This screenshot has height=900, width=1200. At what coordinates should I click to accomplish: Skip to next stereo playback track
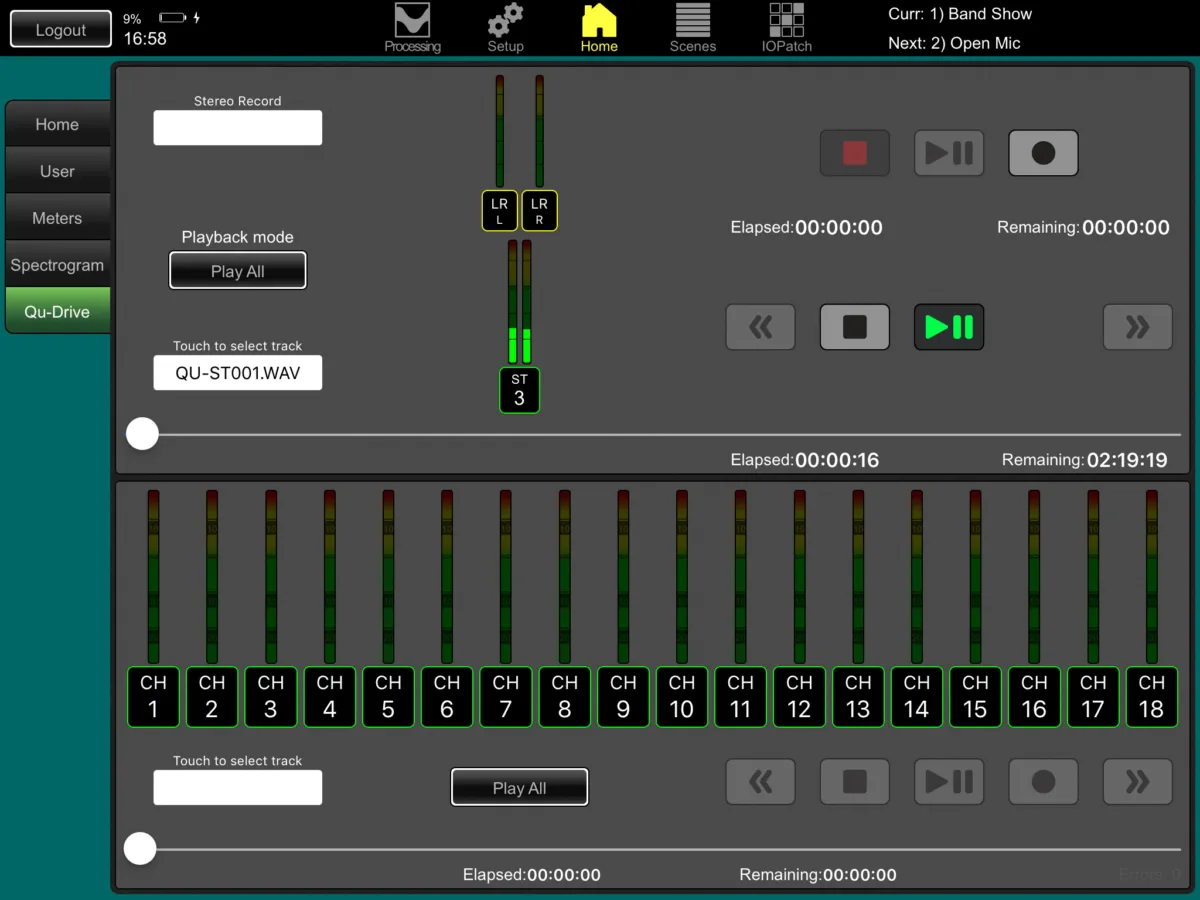point(1138,327)
